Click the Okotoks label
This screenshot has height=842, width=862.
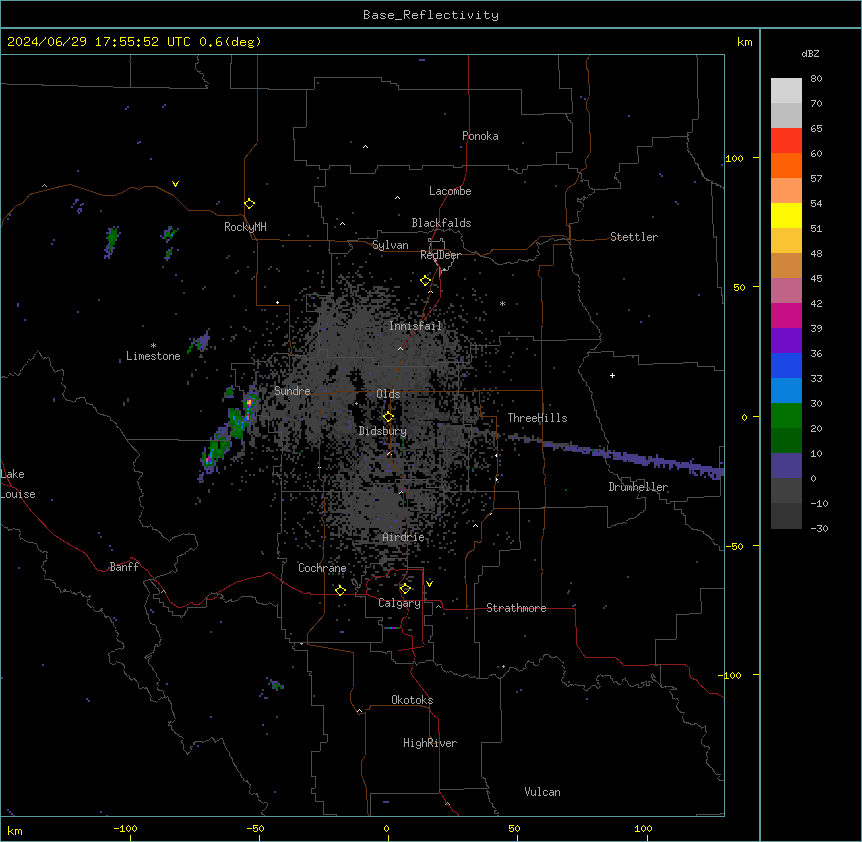[412, 700]
